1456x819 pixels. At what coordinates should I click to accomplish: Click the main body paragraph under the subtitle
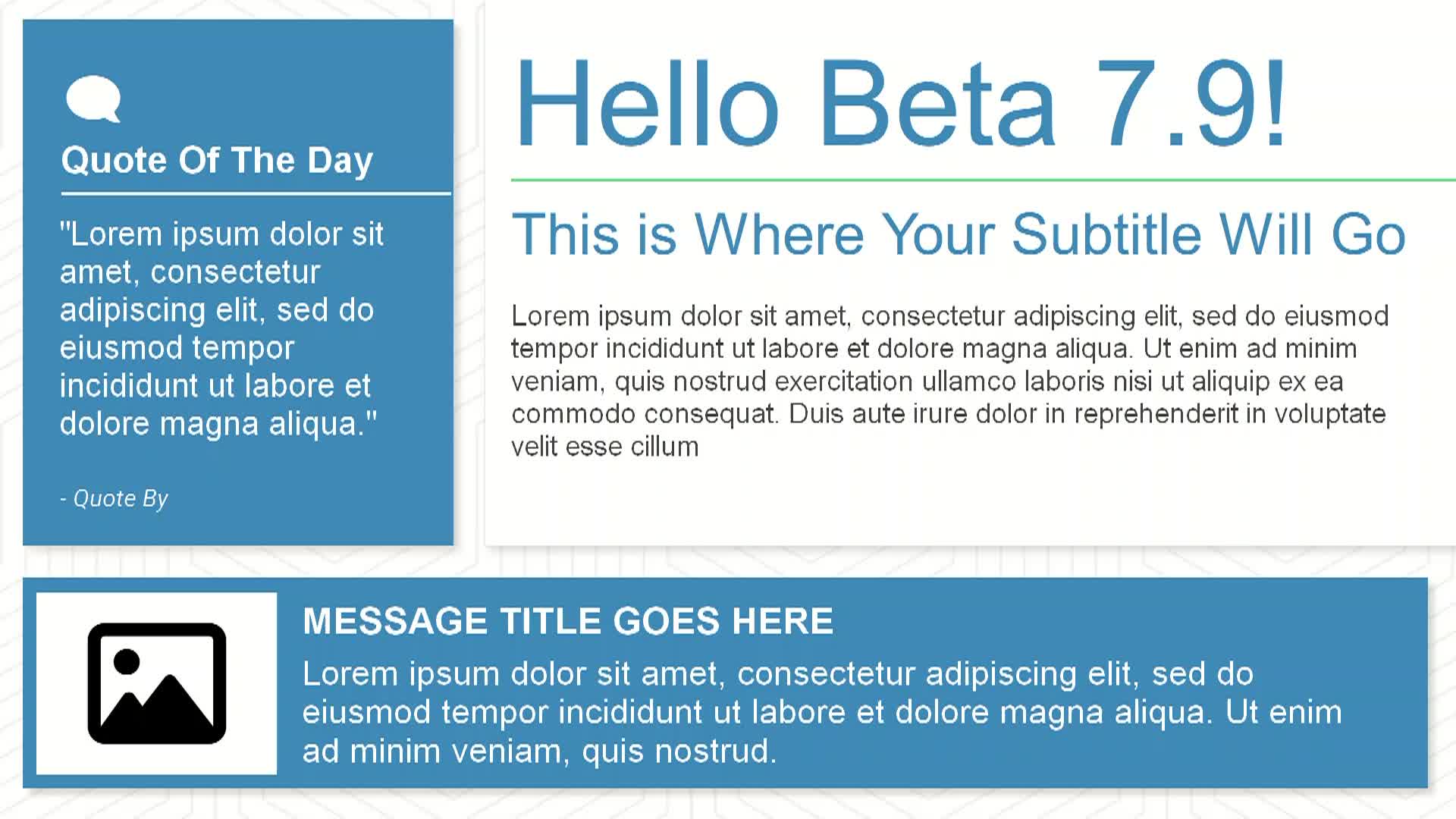coord(948,381)
